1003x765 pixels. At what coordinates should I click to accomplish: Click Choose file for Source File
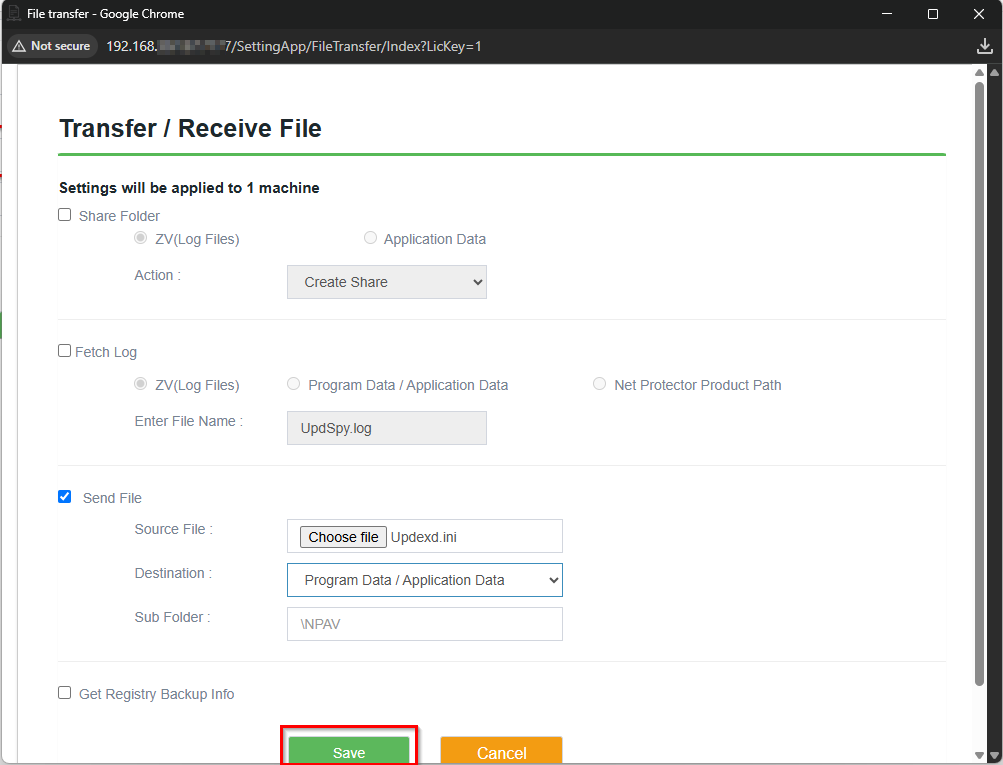[343, 537]
